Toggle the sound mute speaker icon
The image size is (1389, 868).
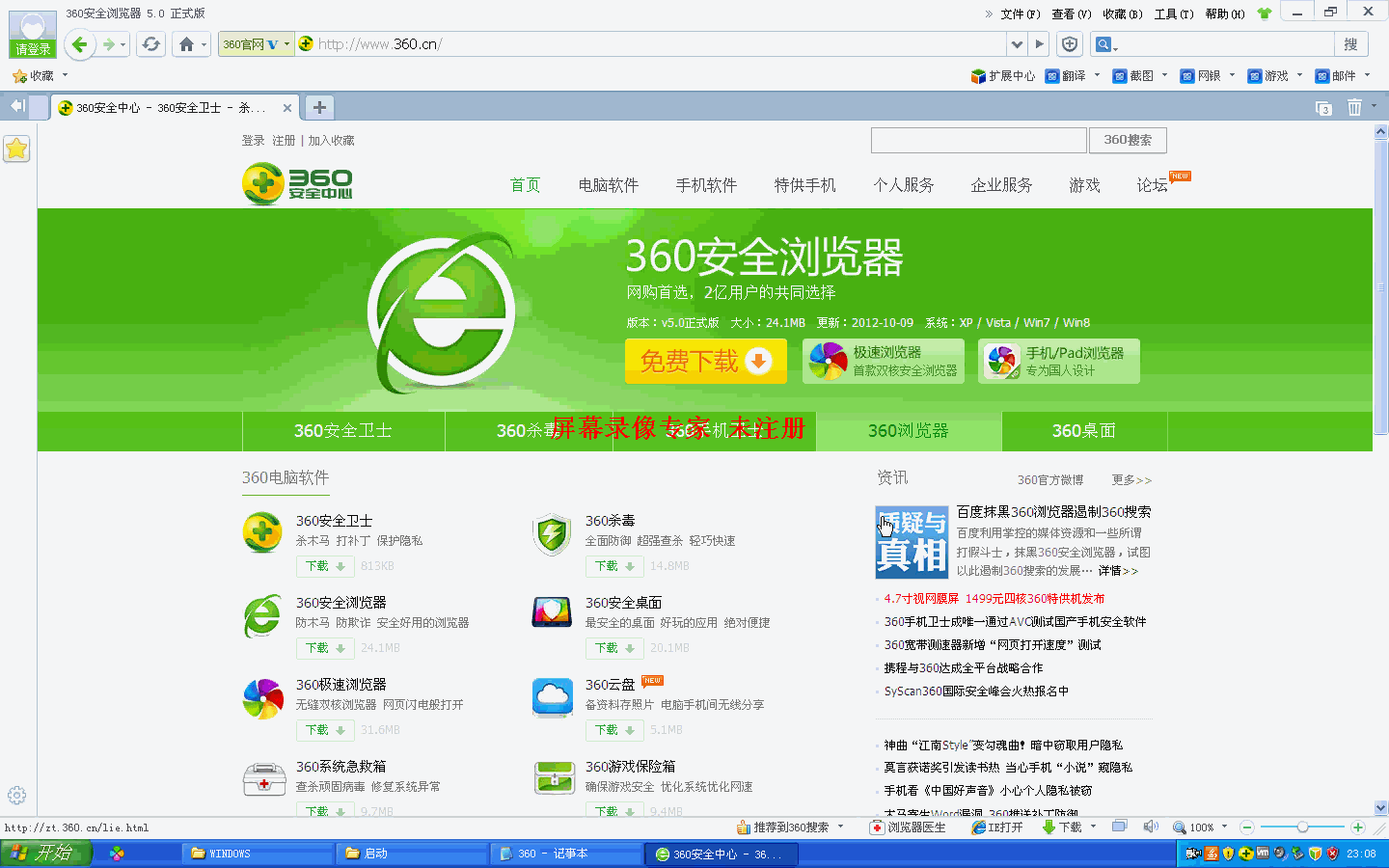[x=1151, y=827]
